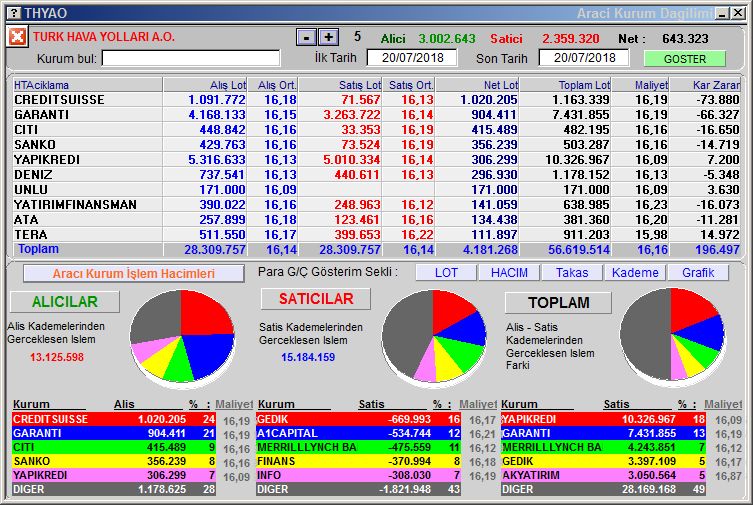Click the SATICILAR button
The width and height of the screenshot is (753, 505).
[316, 299]
